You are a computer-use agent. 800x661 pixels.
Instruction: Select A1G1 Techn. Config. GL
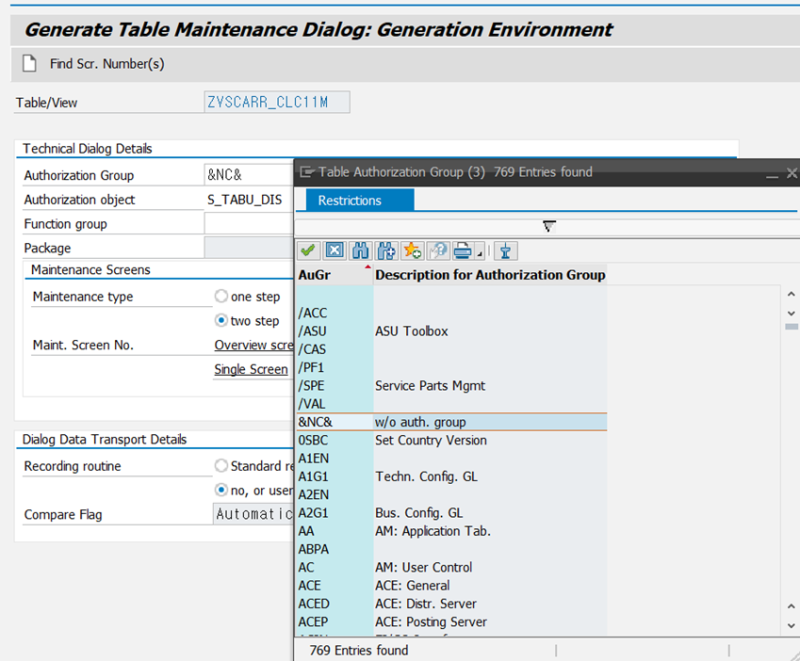[452, 476]
